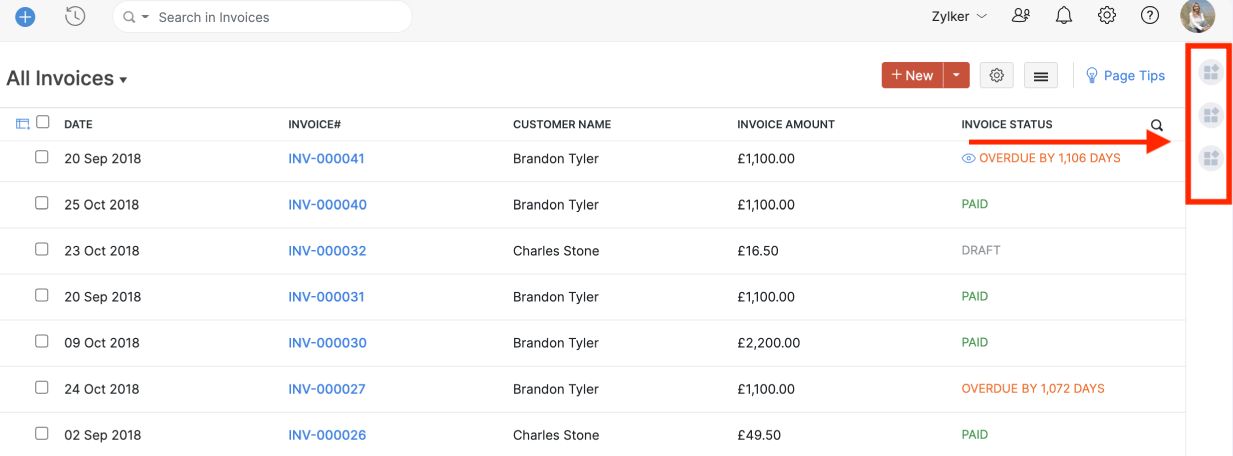Select the checkbox for INV-000032 row
1233x456 pixels.
pyautogui.click(x=42, y=249)
